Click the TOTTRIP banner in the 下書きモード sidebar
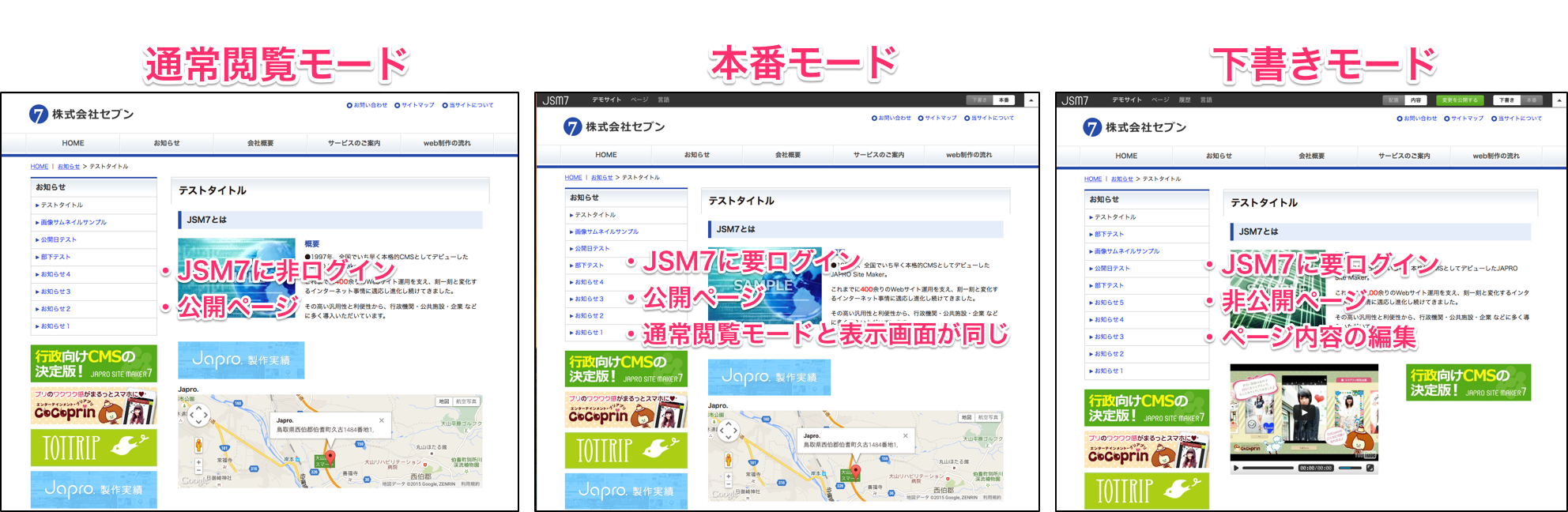Screen dimensions: 1568x512 point(1147,491)
